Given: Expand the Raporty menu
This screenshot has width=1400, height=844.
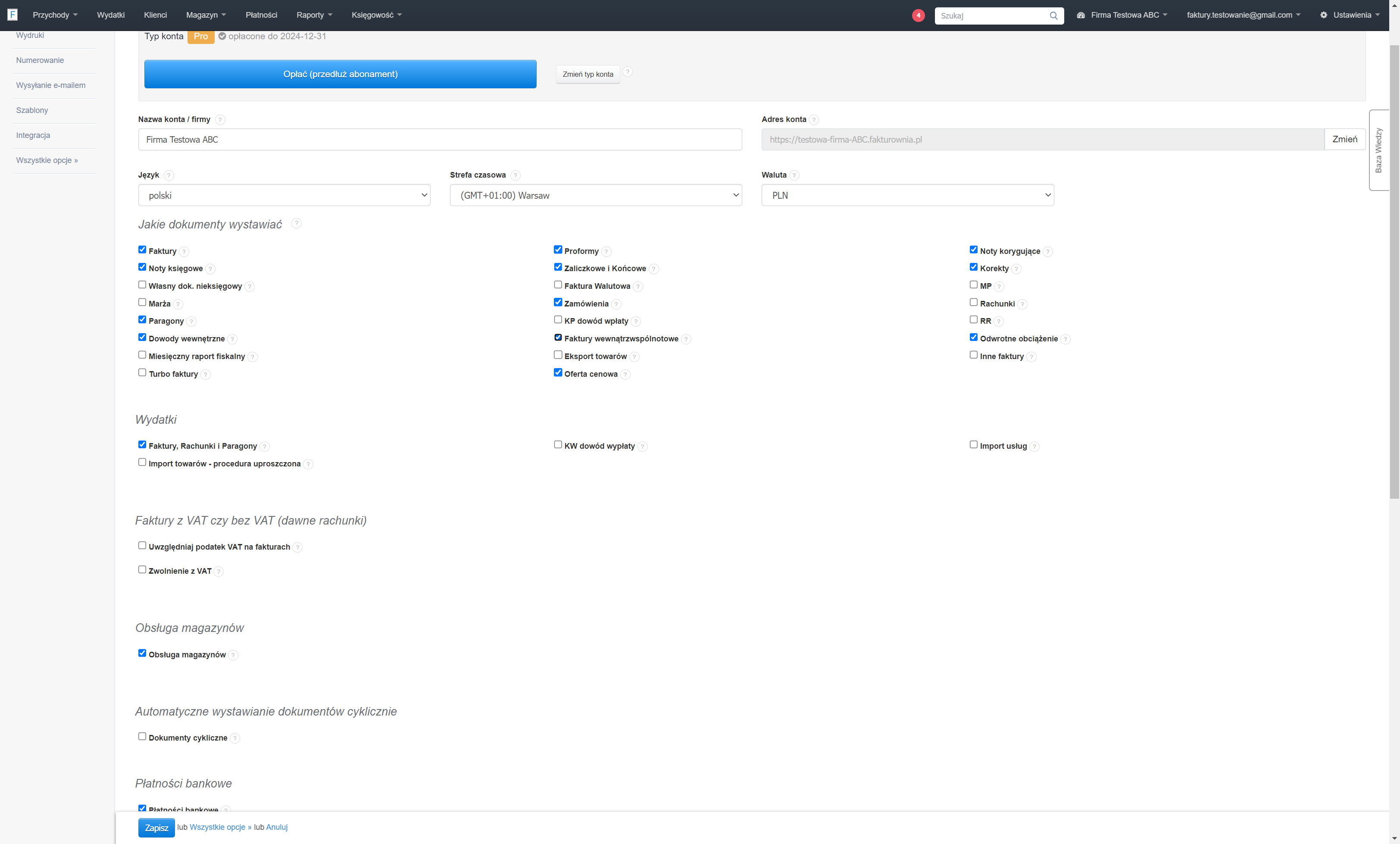Looking at the screenshot, I should coord(314,16).
